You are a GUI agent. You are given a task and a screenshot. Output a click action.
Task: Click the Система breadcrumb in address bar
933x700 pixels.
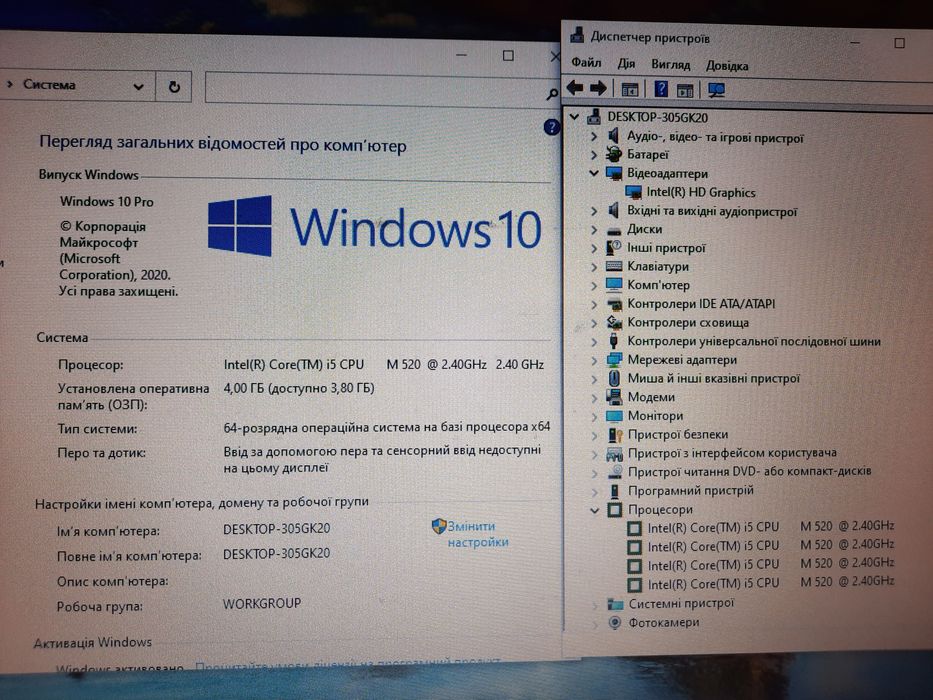point(49,85)
